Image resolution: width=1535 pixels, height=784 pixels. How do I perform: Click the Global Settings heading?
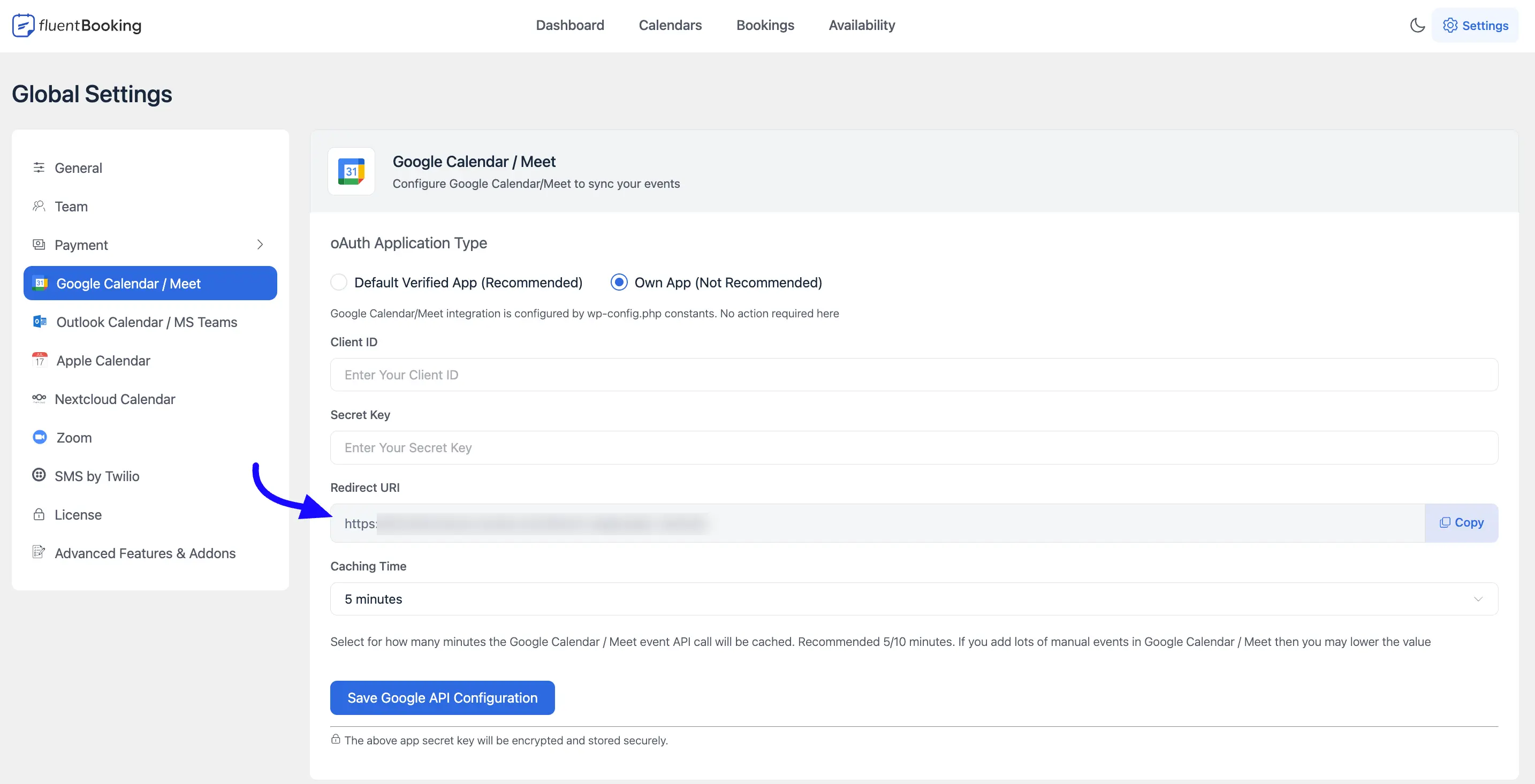[92, 94]
